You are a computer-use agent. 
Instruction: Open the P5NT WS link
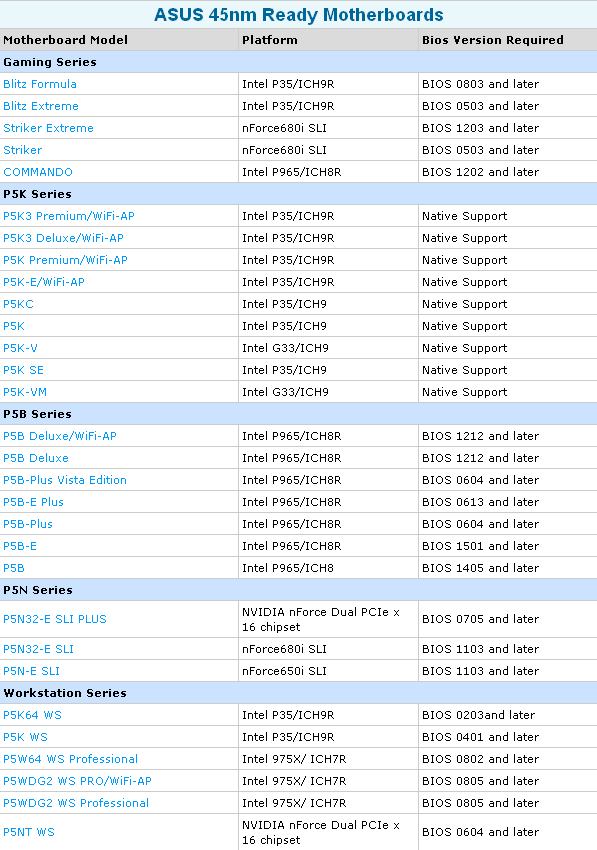tap(29, 832)
